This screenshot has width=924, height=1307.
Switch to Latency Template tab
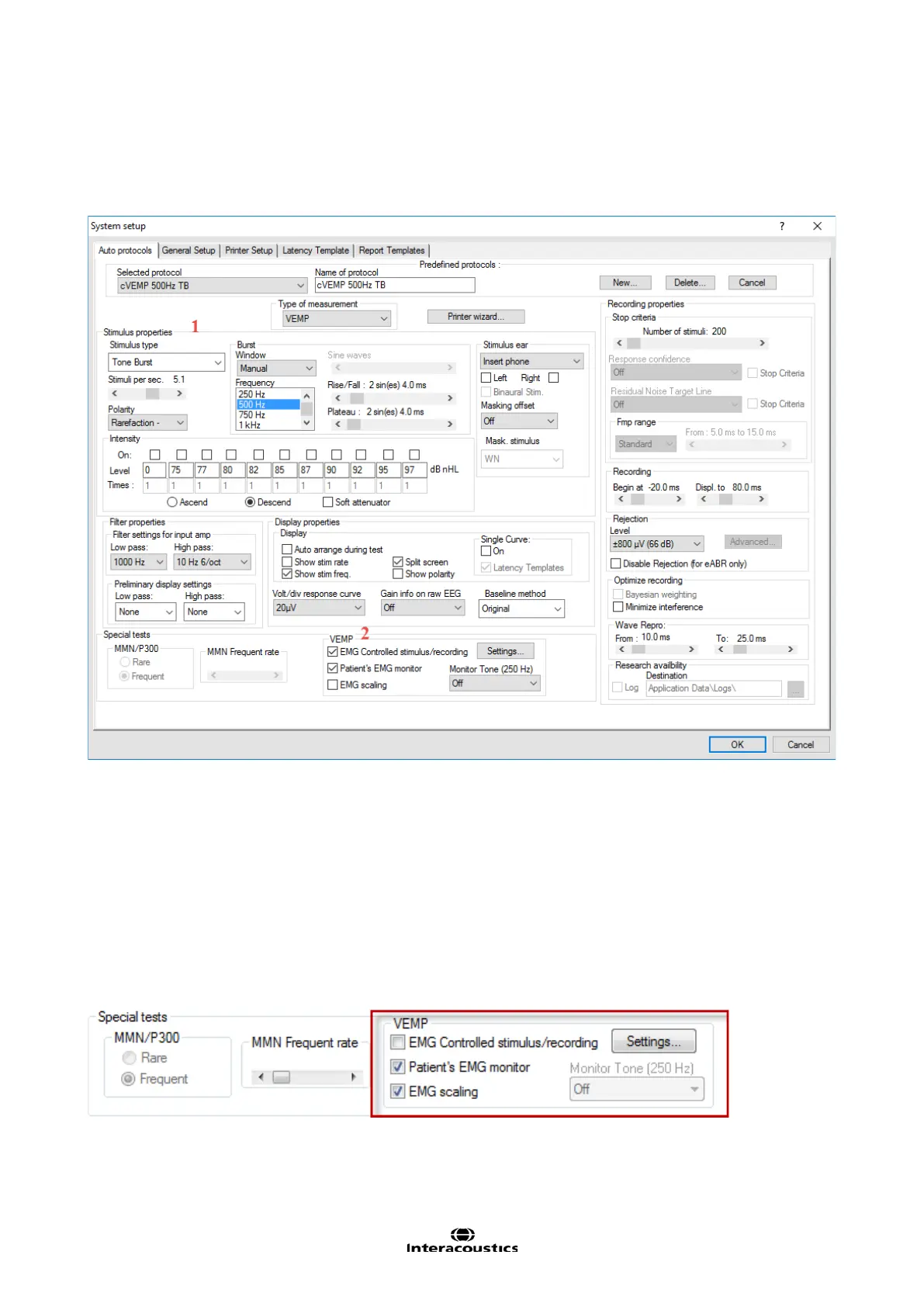click(x=316, y=251)
